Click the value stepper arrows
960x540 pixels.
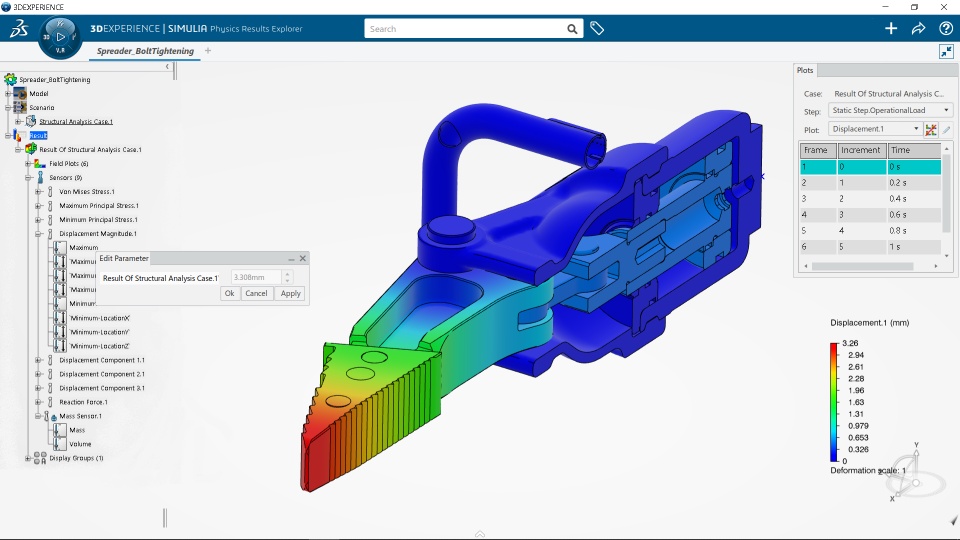click(287, 277)
